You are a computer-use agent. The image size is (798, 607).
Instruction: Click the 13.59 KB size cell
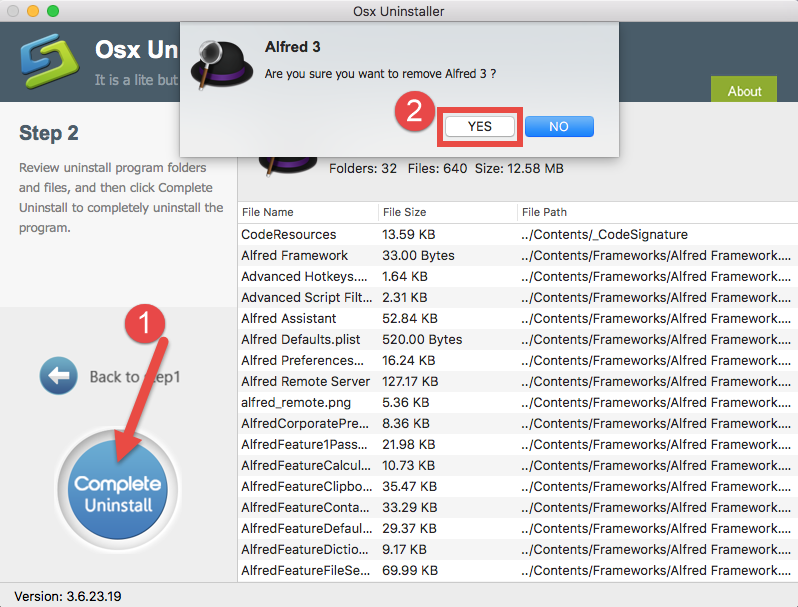[x=409, y=235]
